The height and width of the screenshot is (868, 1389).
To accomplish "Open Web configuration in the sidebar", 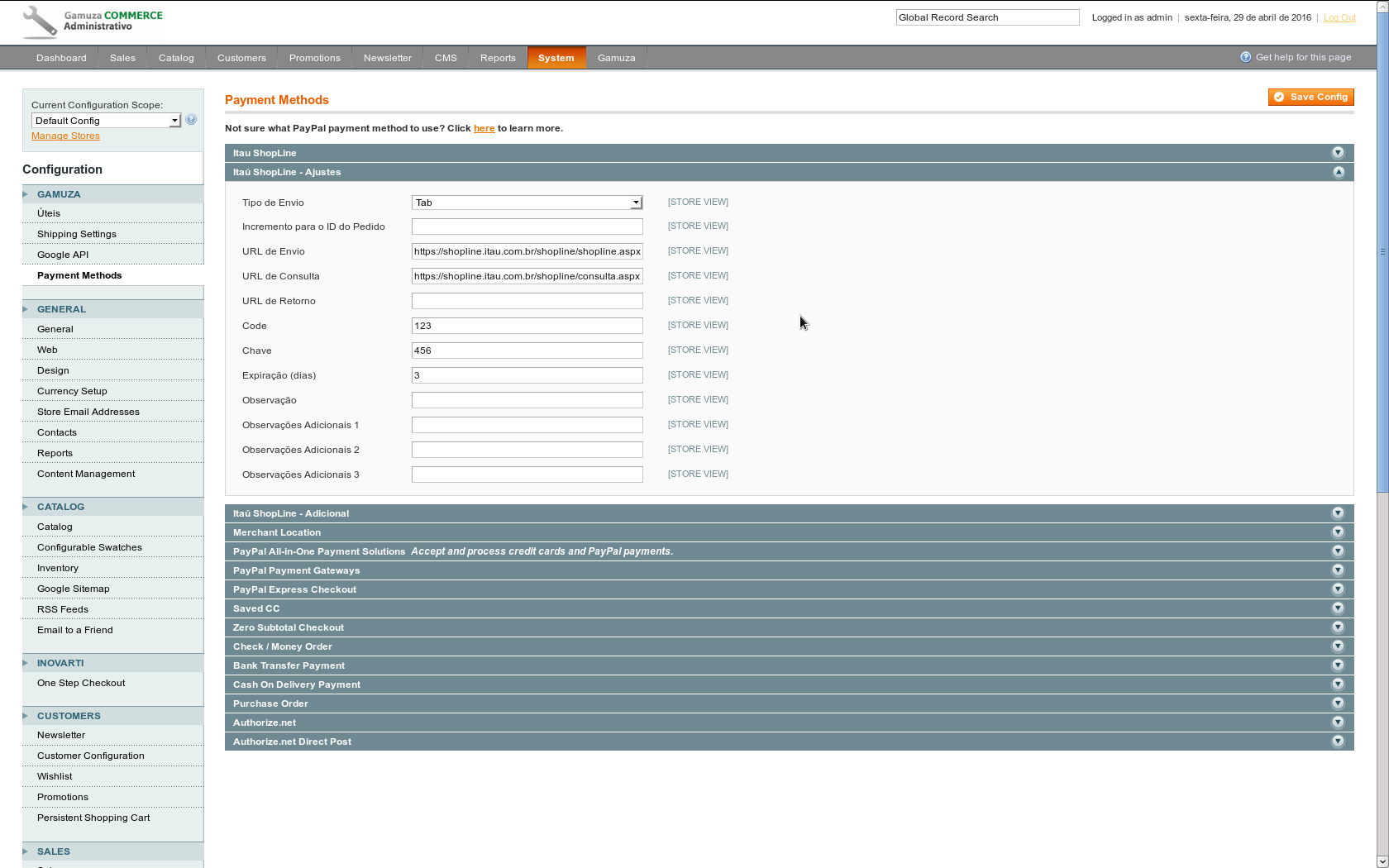I will (47, 350).
